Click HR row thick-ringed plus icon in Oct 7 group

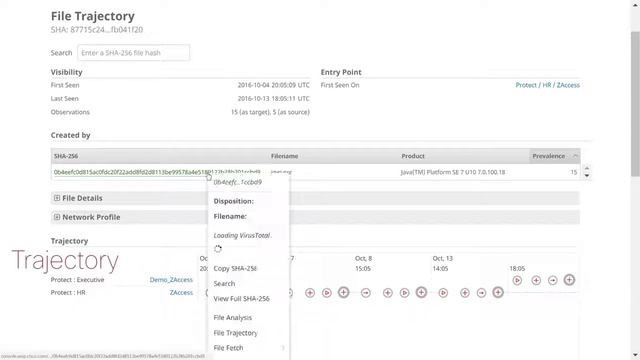344,292
